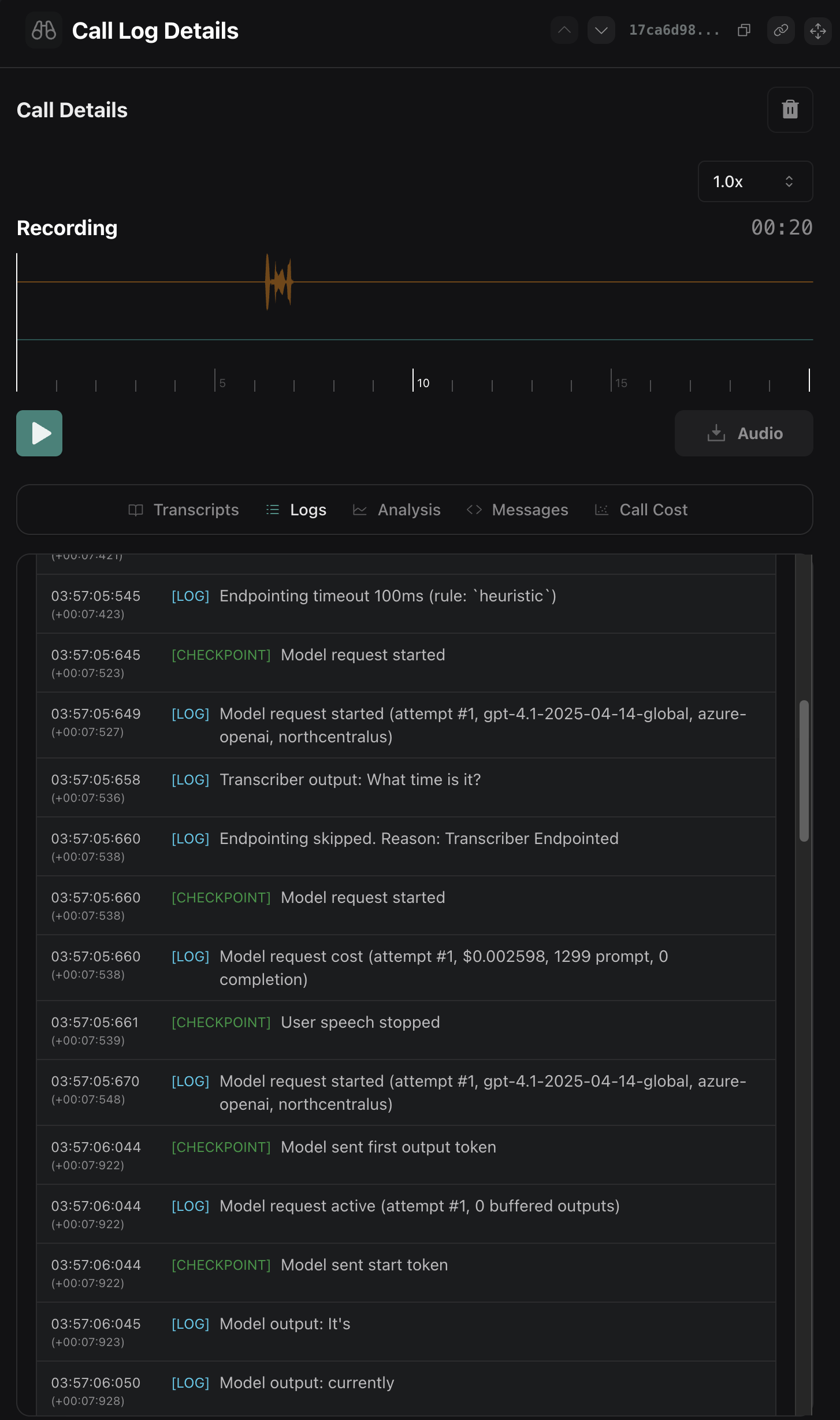Open the Messages tab
Image resolution: width=840 pixels, height=1420 pixels.
[x=518, y=510]
